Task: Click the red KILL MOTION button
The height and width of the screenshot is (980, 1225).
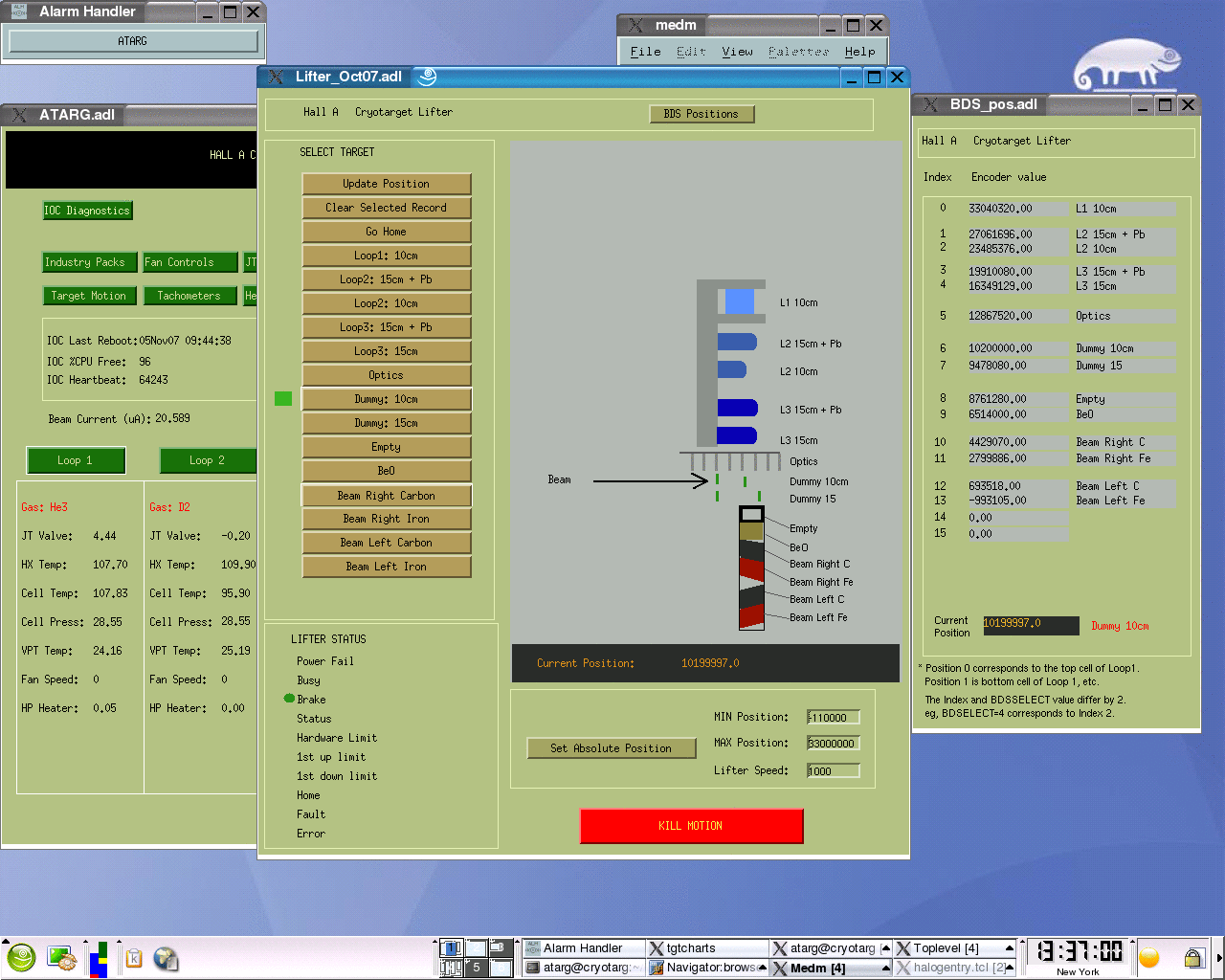Action: click(x=691, y=826)
